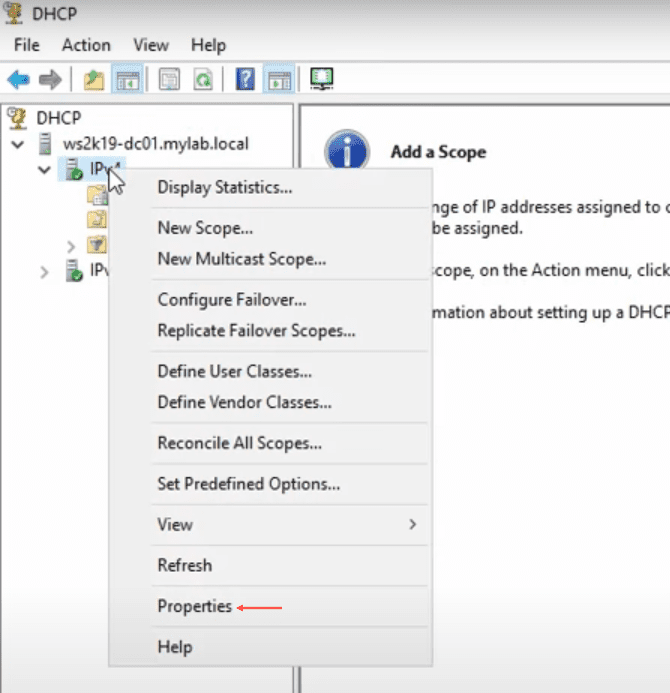Click the Refresh toolbar icon
The image size is (670, 693).
click(x=202, y=80)
